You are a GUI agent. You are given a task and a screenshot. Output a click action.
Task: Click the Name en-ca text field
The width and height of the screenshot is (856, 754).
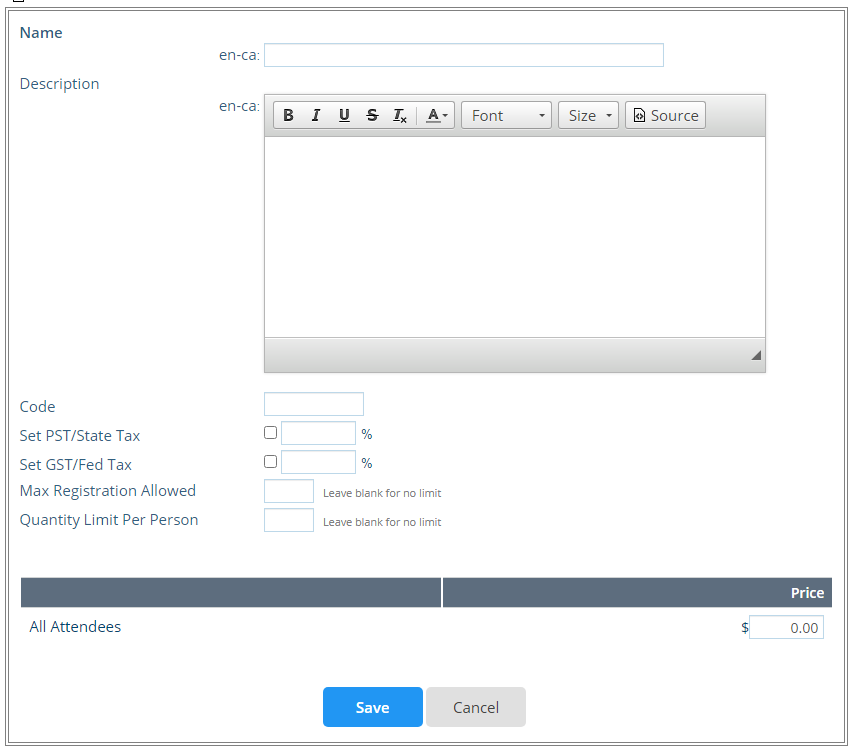[x=463, y=55]
